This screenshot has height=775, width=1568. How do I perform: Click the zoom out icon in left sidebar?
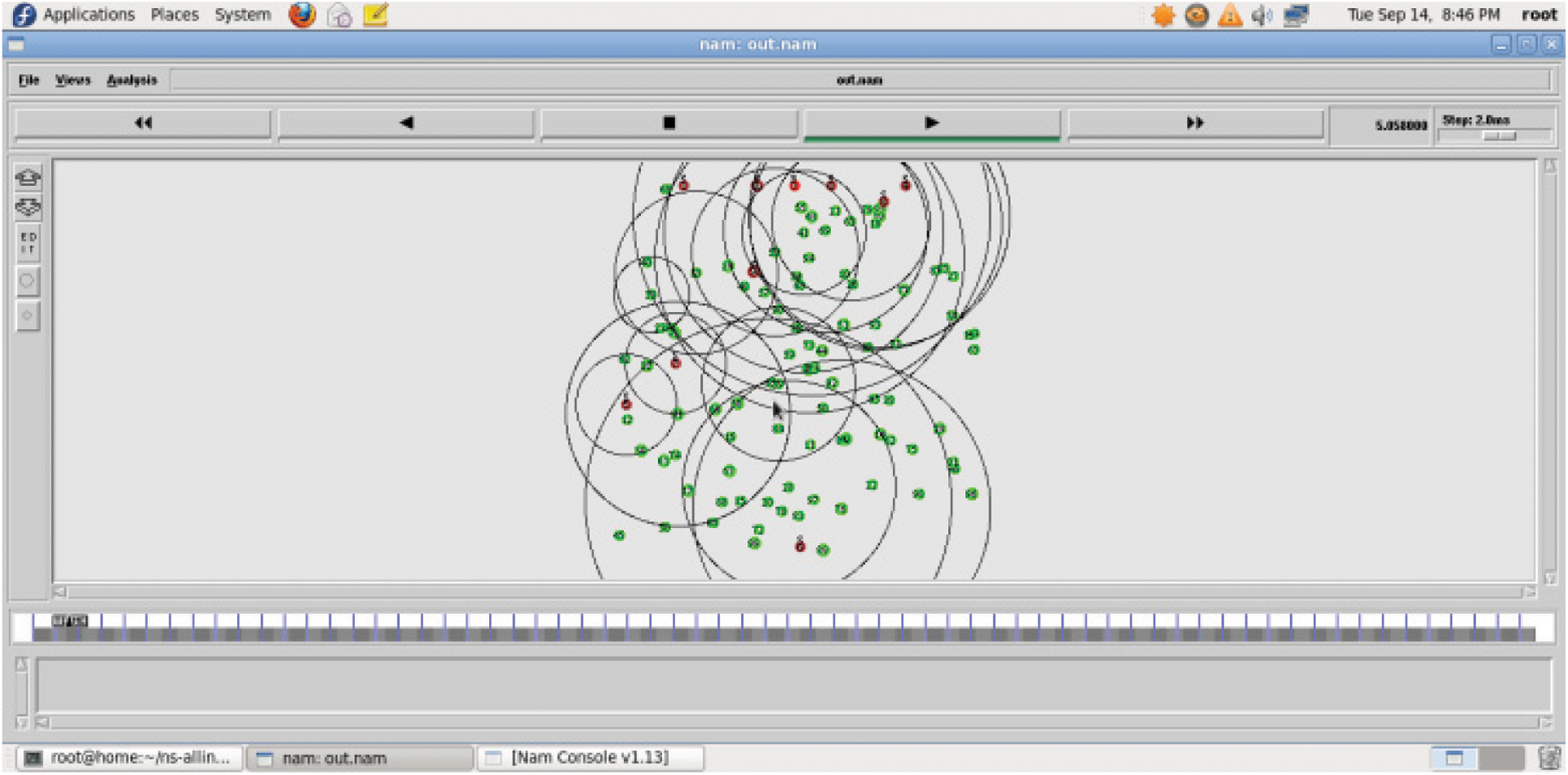(x=28, y=208)
